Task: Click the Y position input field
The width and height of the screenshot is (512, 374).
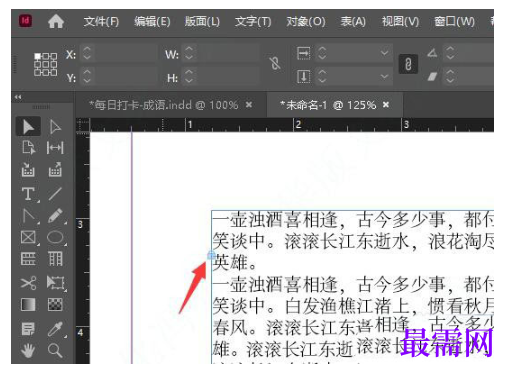Action: (x=125, y=77)
